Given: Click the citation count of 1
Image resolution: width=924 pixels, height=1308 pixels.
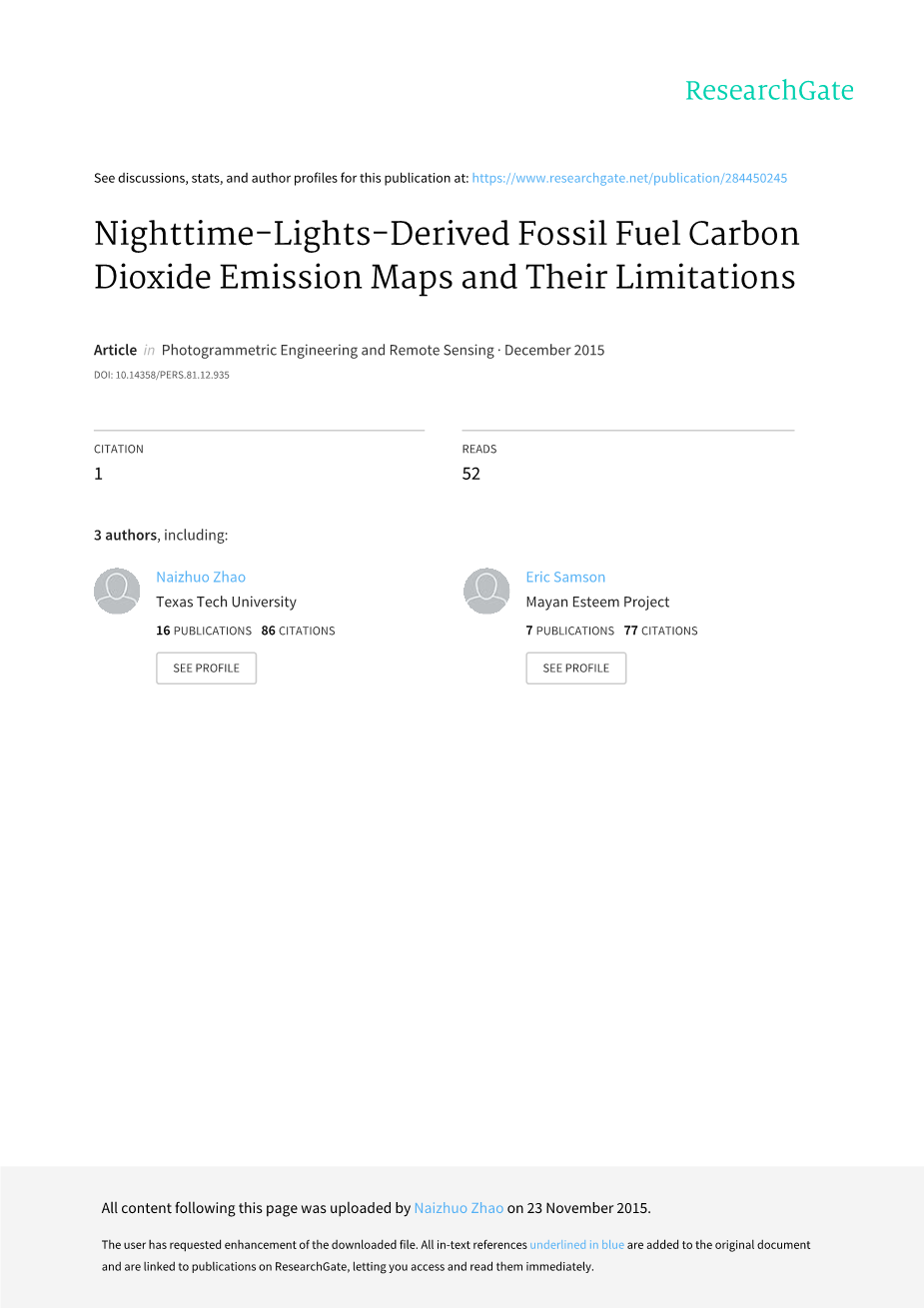Looking at the screenshot, I should pyautogui.click(x=98, y=474).
